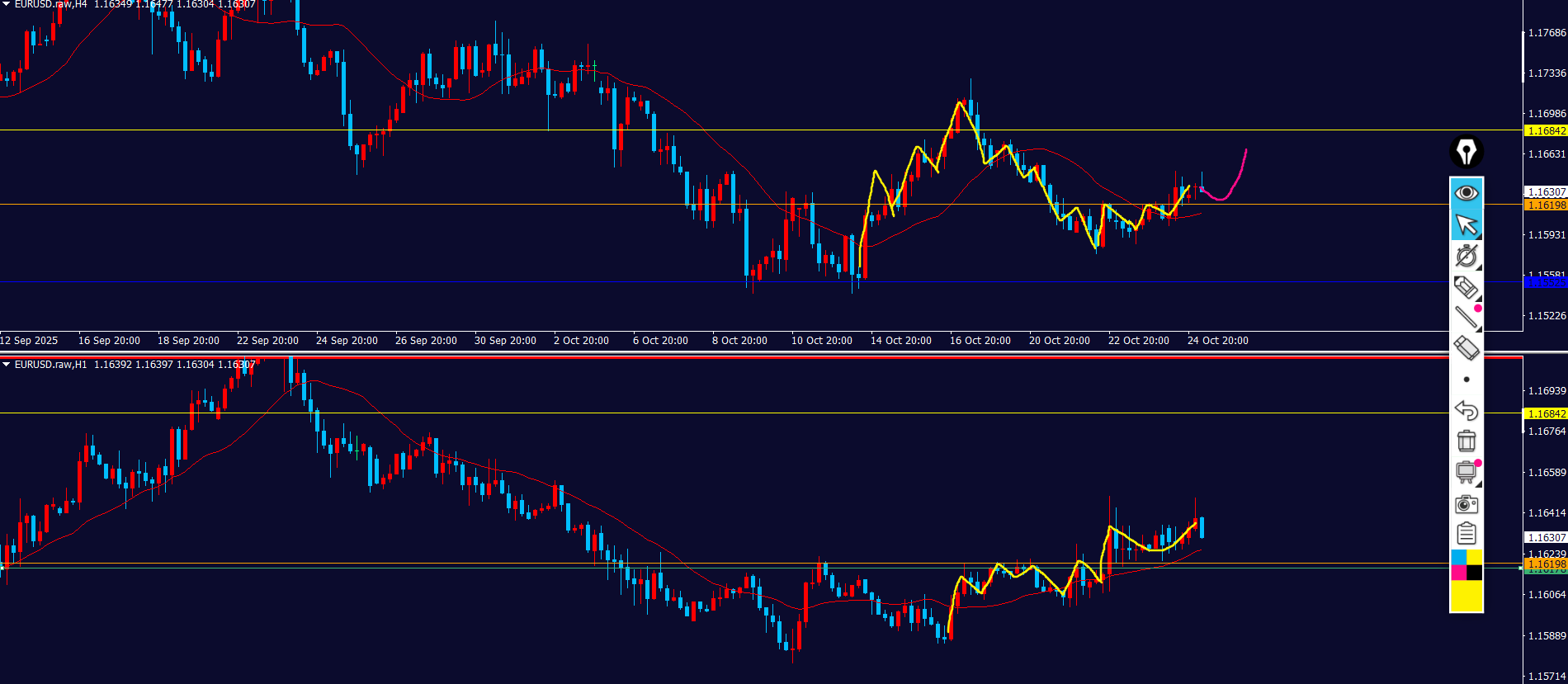Click the brush size dot
The image size is (1568, 684).
coord(1466,380)
